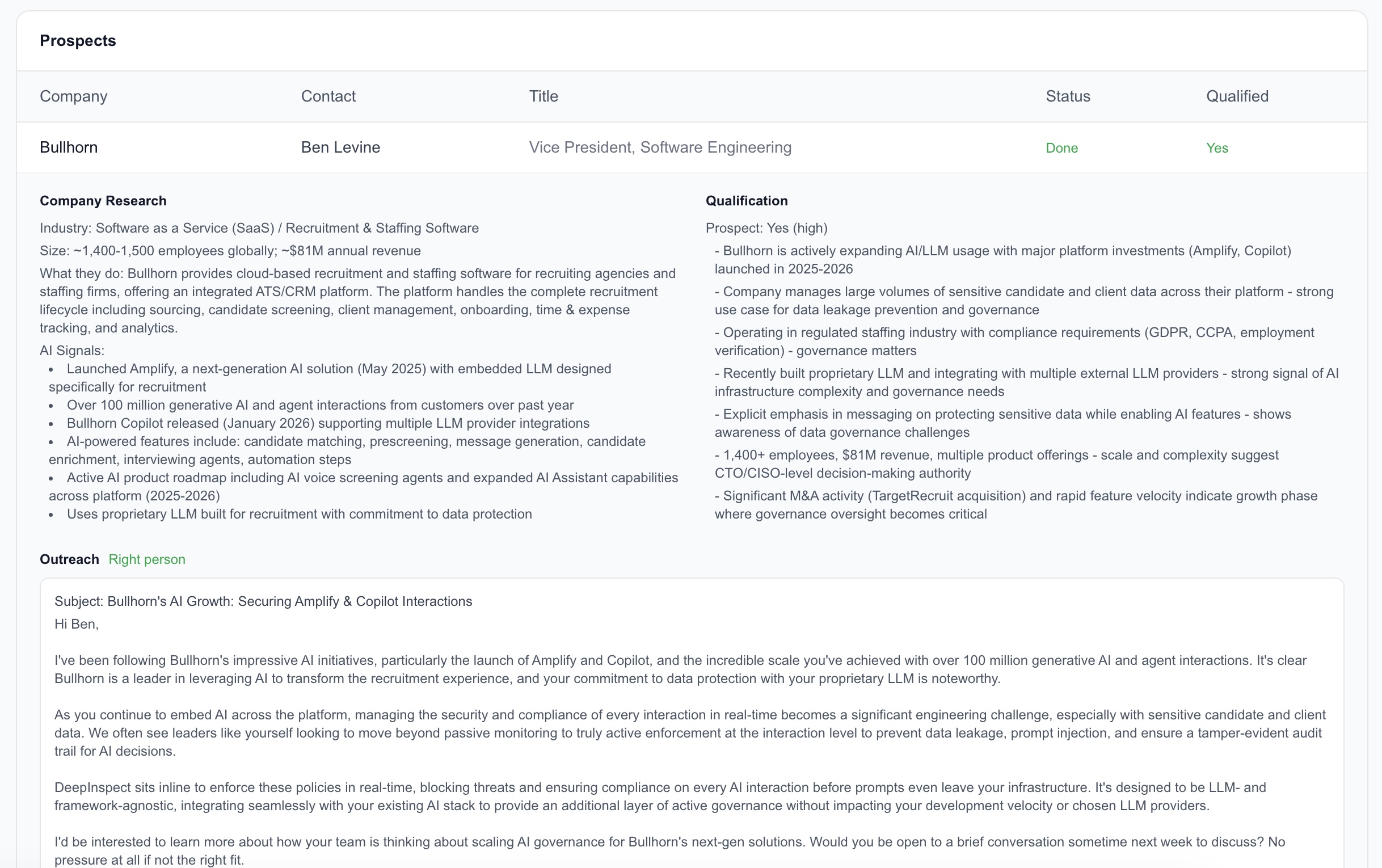
Task: Open the Done status indicator
Action: 1061,148
